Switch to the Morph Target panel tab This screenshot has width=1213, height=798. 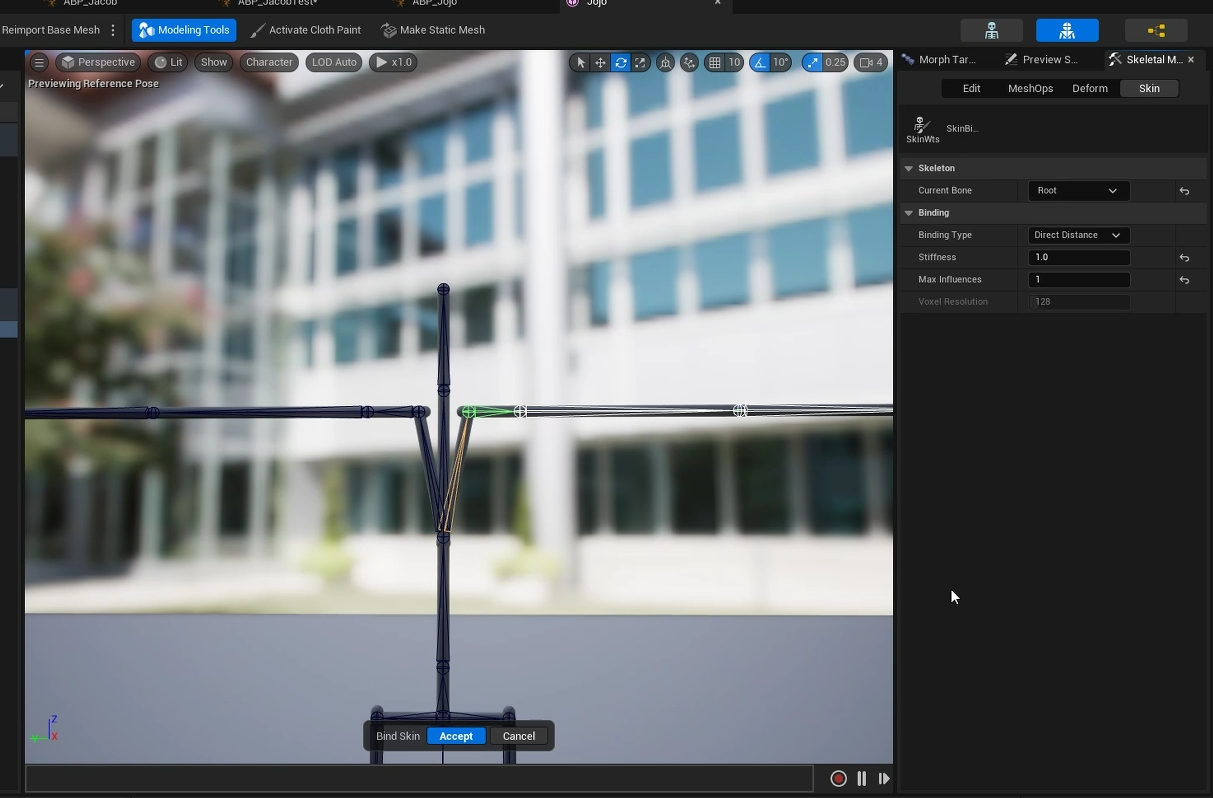click(x=940, y=60)
